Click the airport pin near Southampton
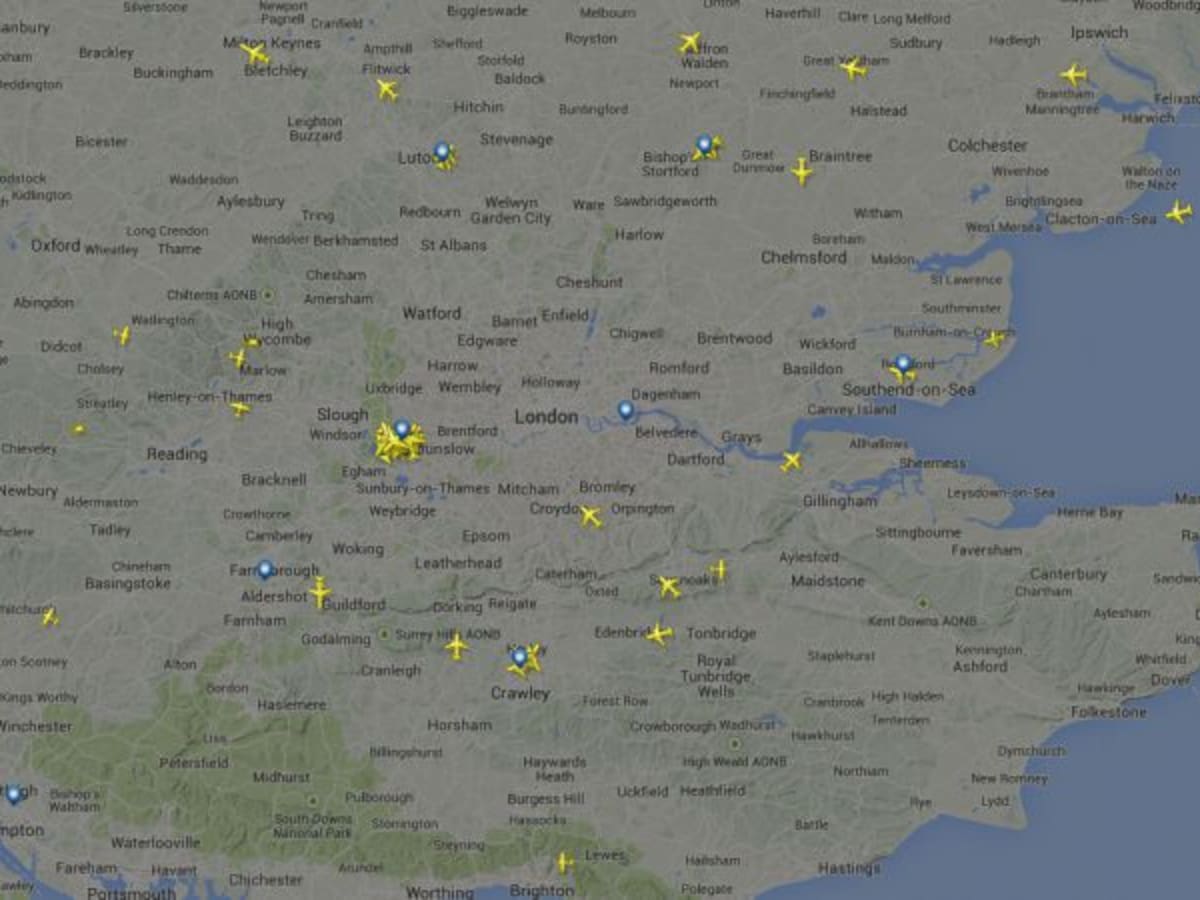This screenshot has height=900, width=1200. [14, 794]
